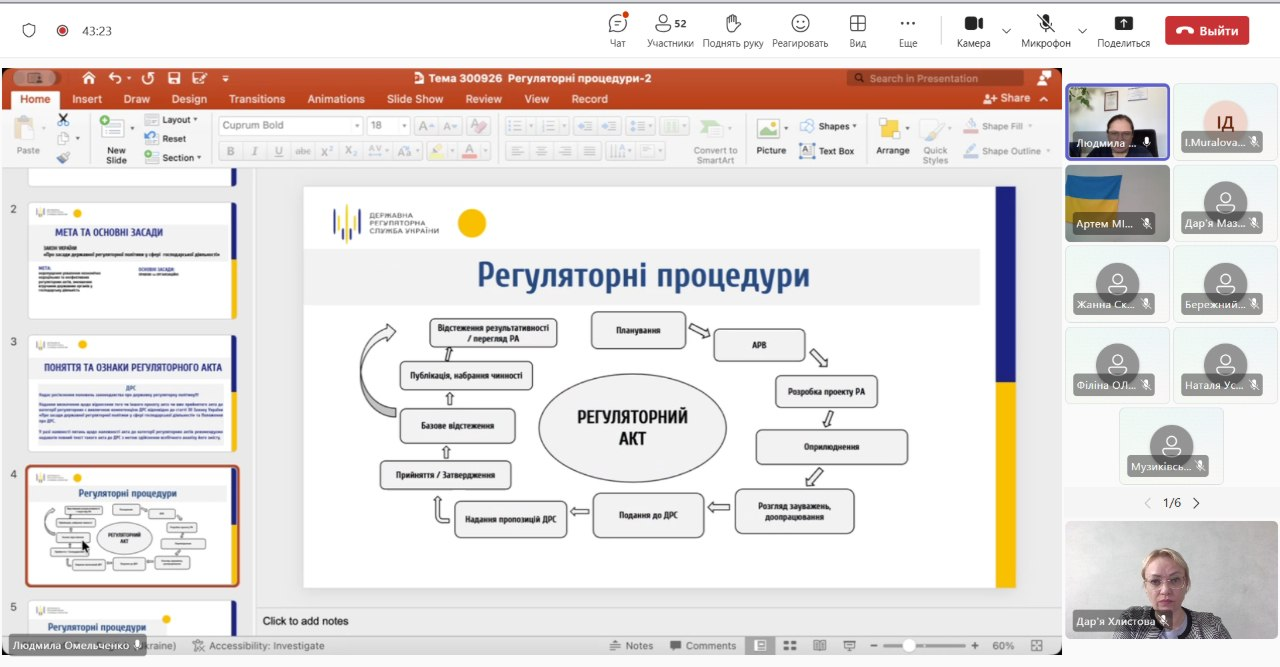The image size is (1280, 667).
Task: Click the PowerPoint home icon in title bar
Action: click(x=89, y=78)
